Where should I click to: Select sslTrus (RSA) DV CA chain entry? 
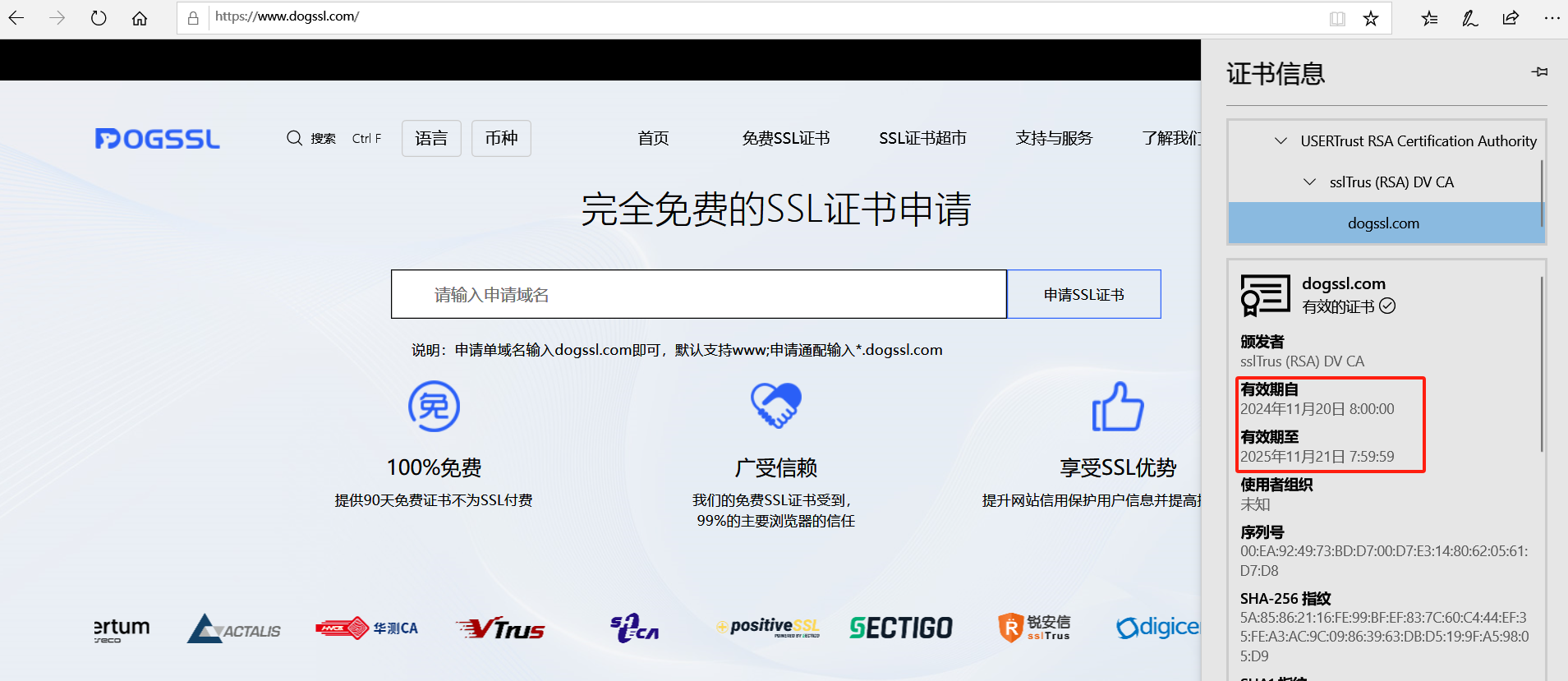[1391, 182]
